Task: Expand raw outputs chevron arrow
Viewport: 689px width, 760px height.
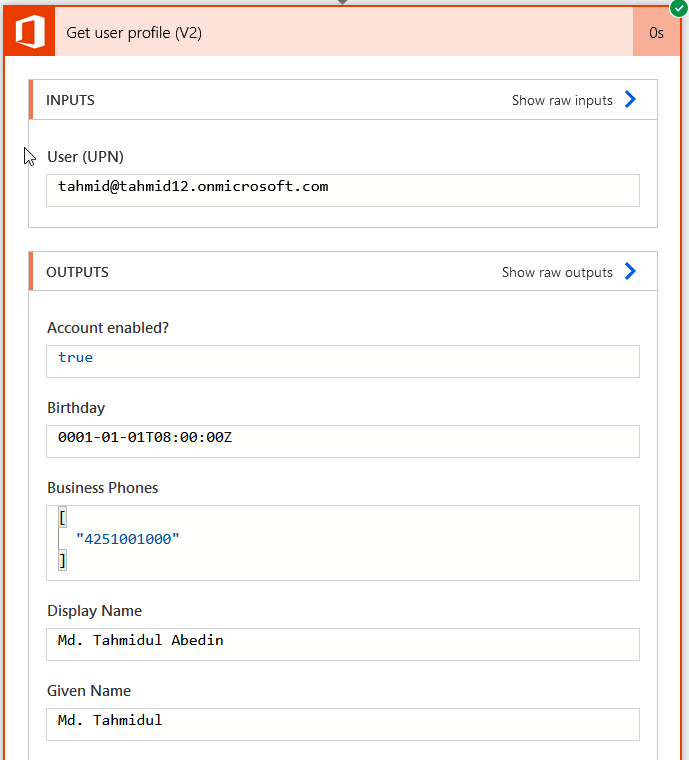Action: coord(630,271)
